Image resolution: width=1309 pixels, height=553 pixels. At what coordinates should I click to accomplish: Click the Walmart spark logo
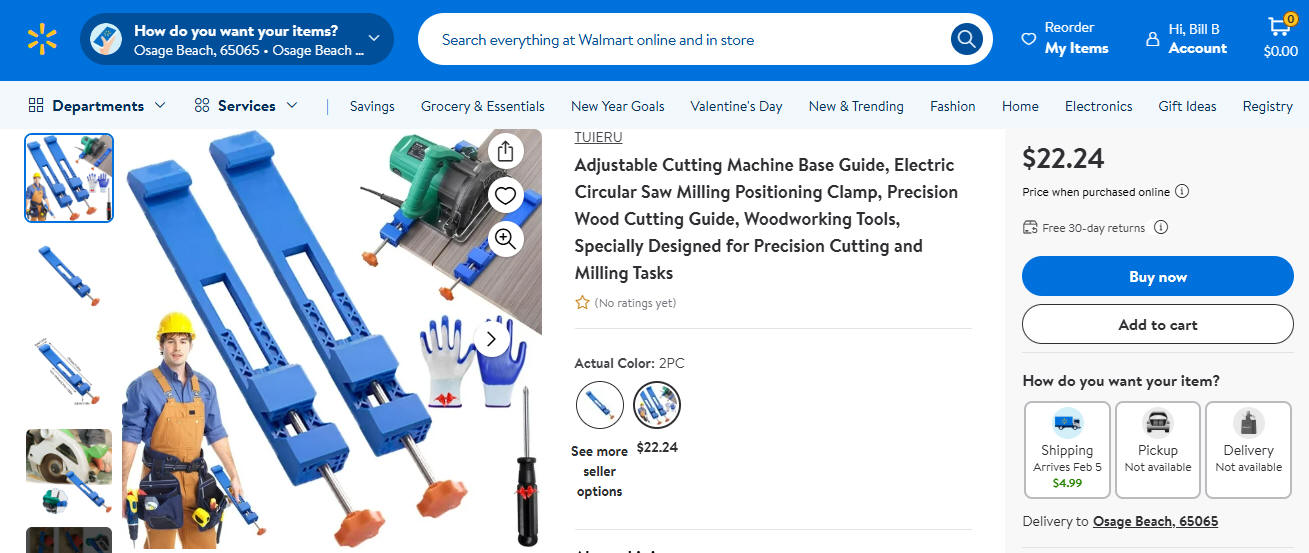(x=42, y=40)
